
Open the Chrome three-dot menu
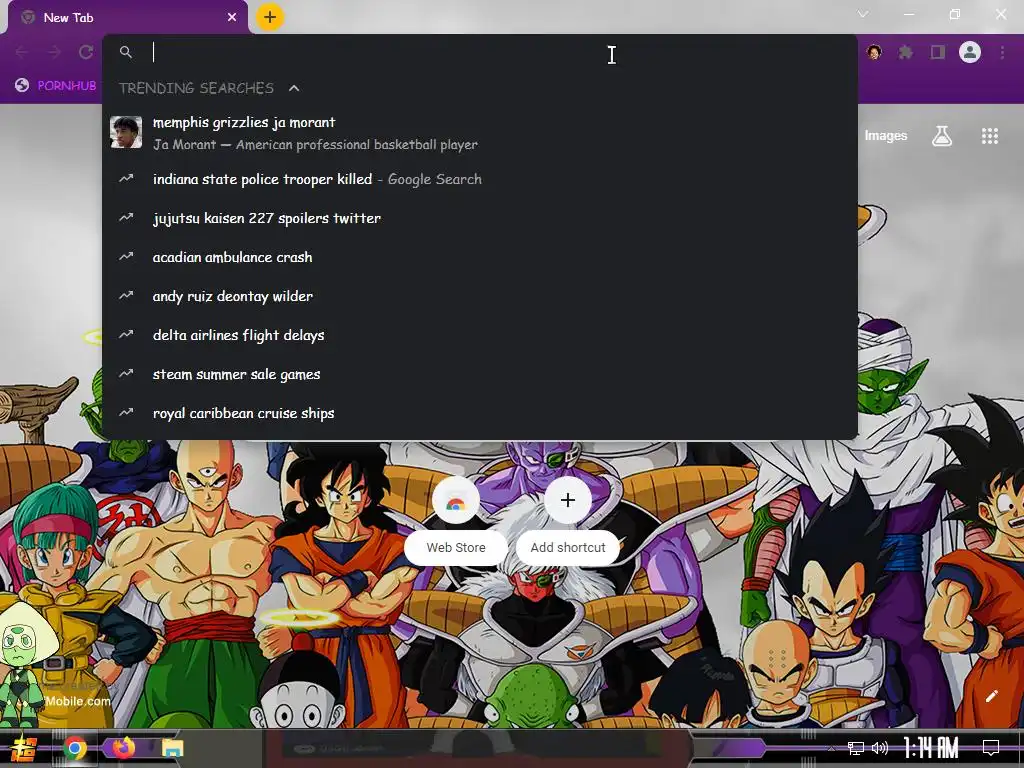point(1002,52)
